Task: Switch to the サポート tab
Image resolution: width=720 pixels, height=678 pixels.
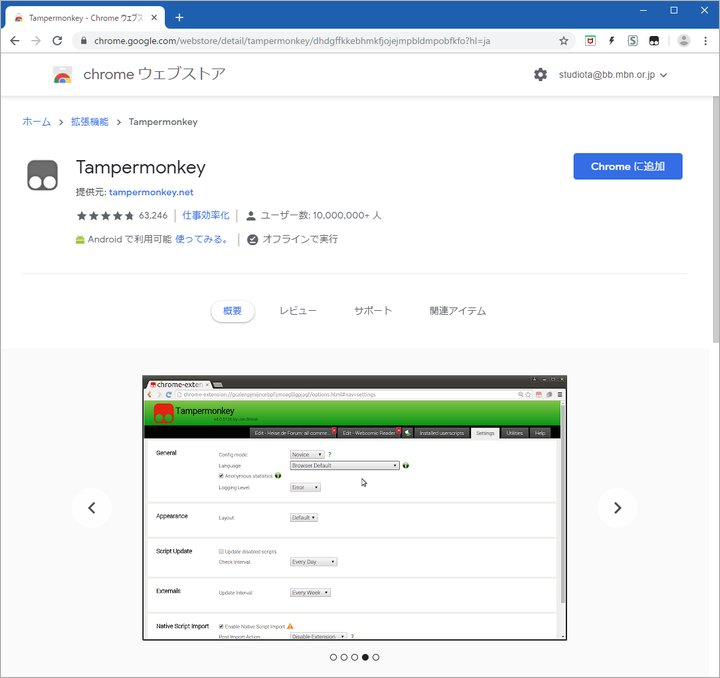Action: click(x=373, y=311)
